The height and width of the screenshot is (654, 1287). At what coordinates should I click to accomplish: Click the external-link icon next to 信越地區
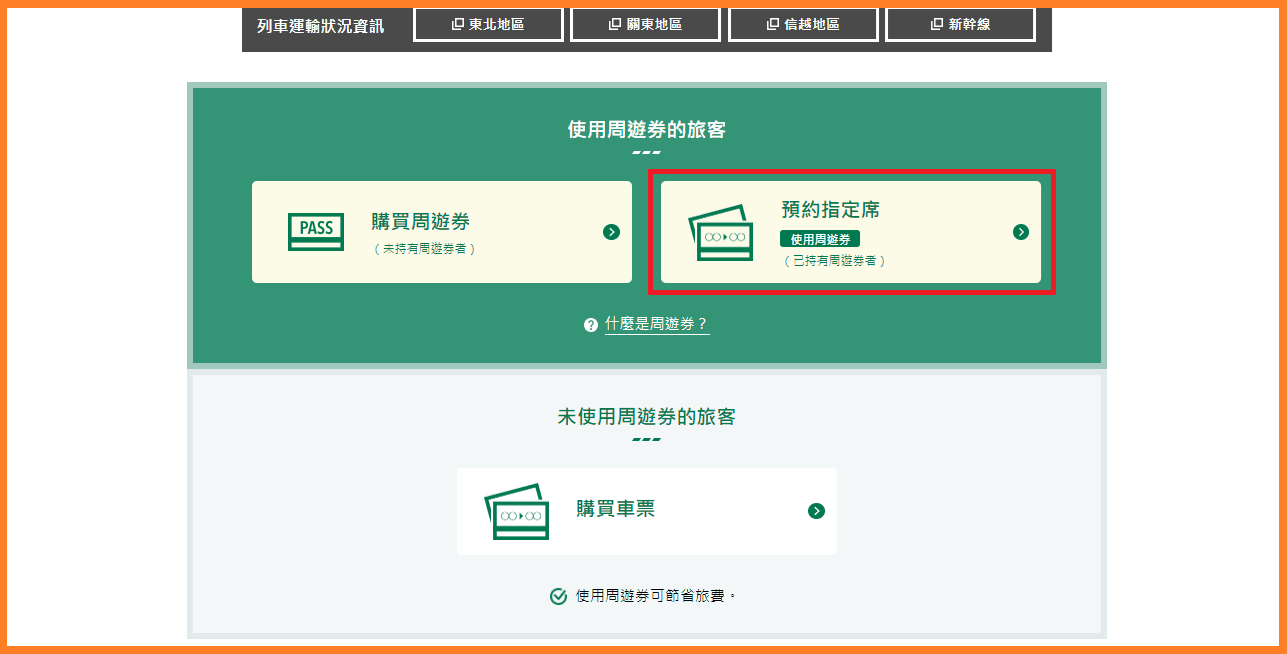pos(773,24)
